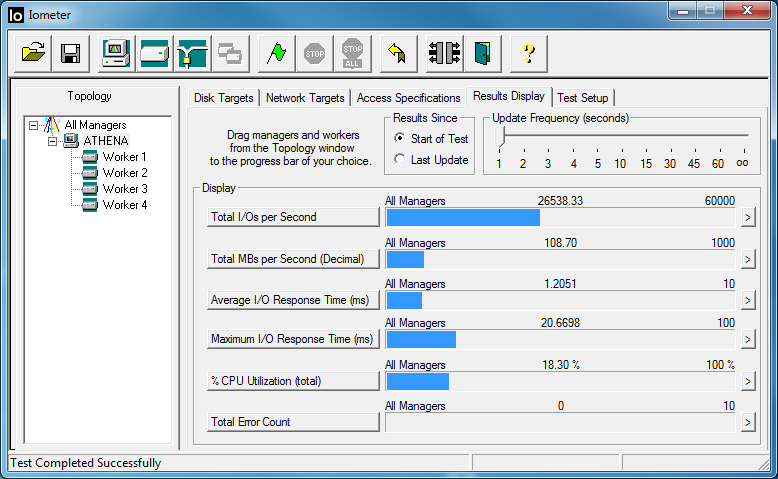This screenshot has width=778, height=479.
Task: Select the All Managers label in Topology
Action: pyautogui.click(x=95, y=125)
